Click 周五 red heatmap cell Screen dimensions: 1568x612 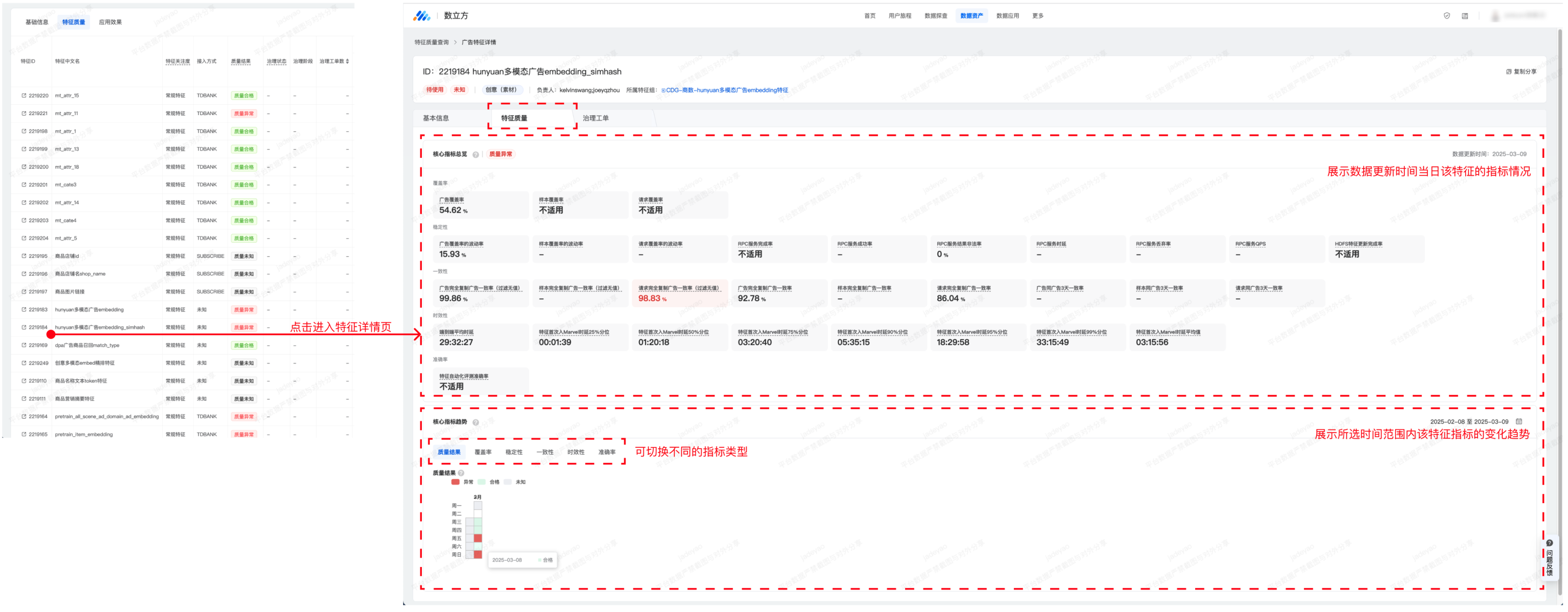point(478,539)
